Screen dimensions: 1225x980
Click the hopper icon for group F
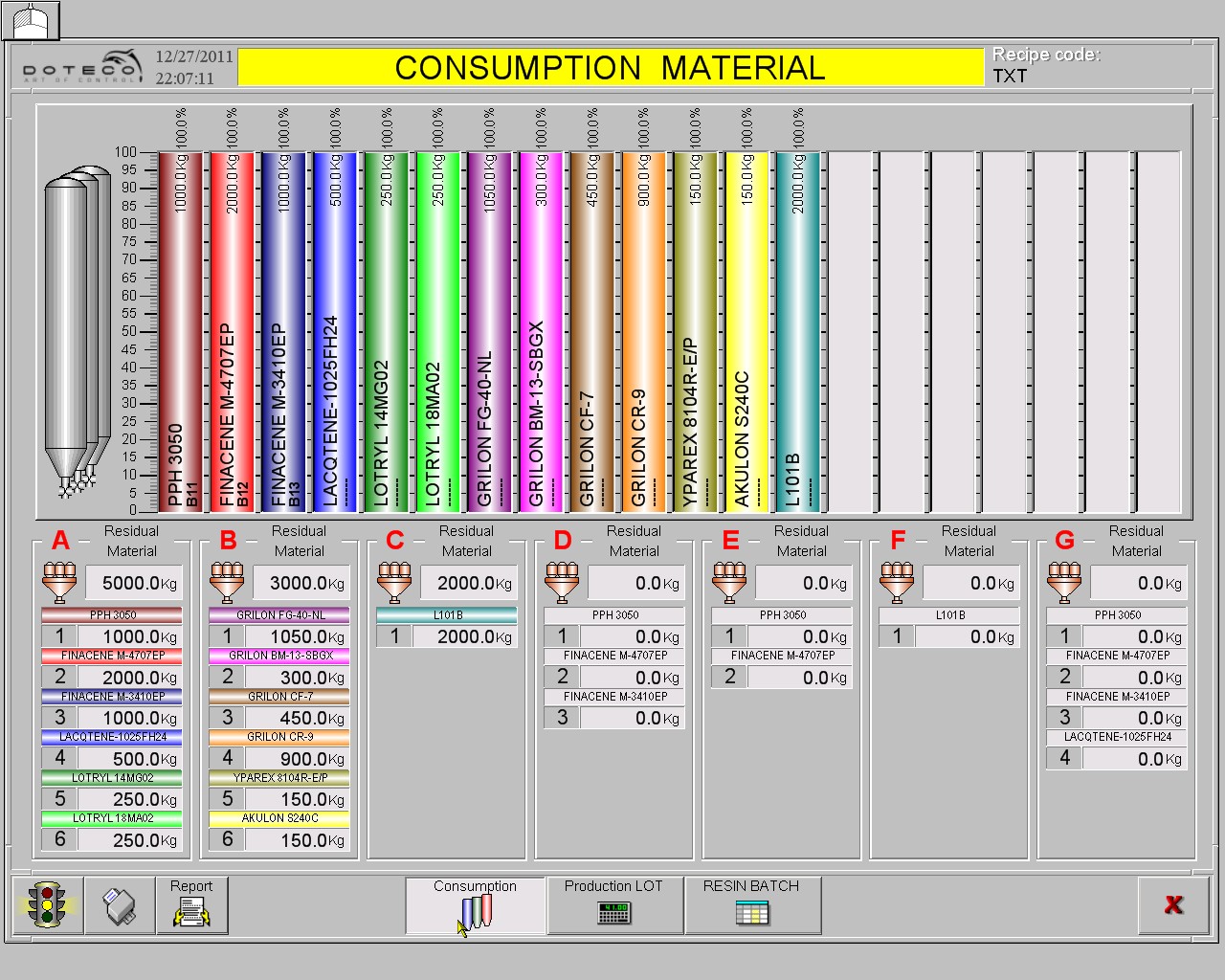coord(897,583)
